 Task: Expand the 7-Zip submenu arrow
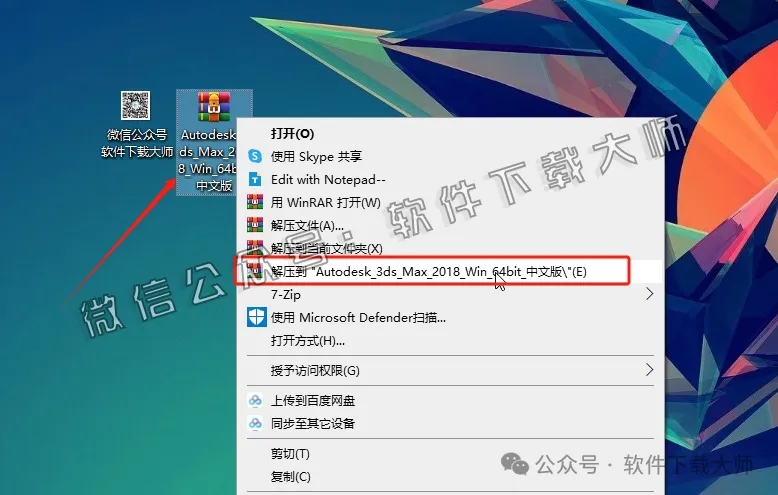click(x=649, y=294)
